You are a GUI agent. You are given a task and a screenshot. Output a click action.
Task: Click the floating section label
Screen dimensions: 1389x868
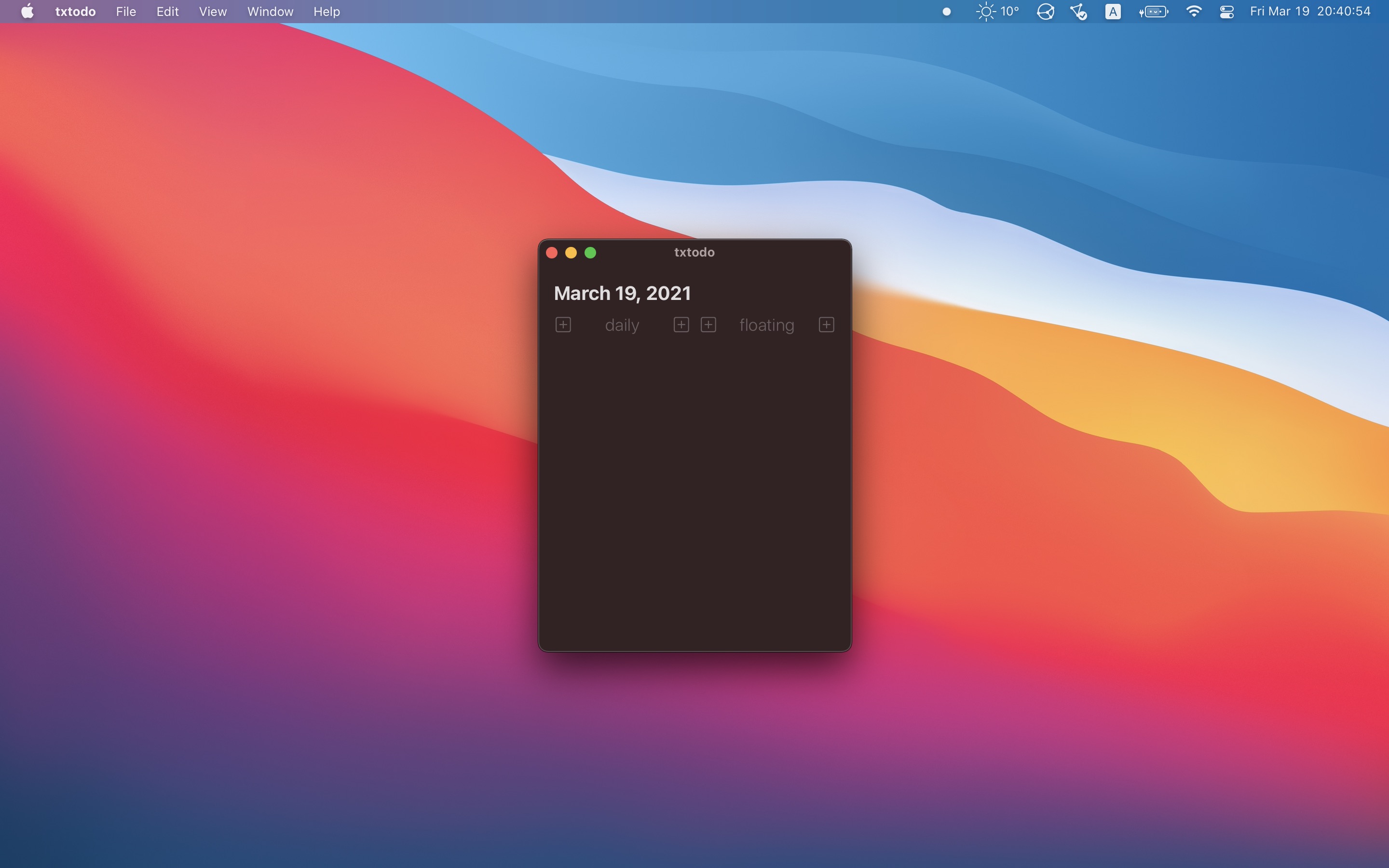coord(766,324)
